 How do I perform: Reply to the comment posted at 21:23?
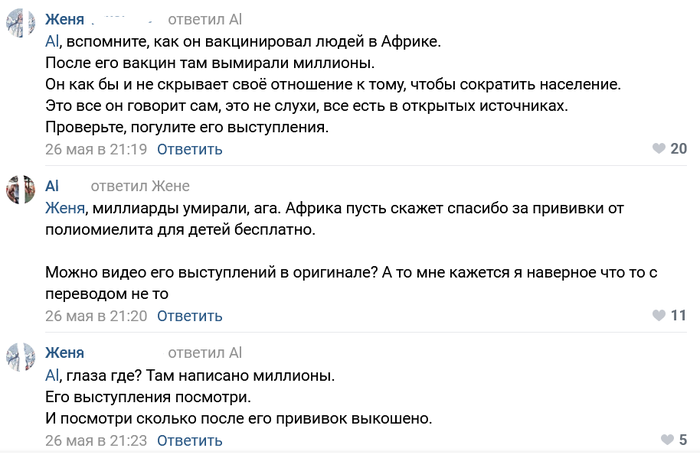click(x=189, y=440)
